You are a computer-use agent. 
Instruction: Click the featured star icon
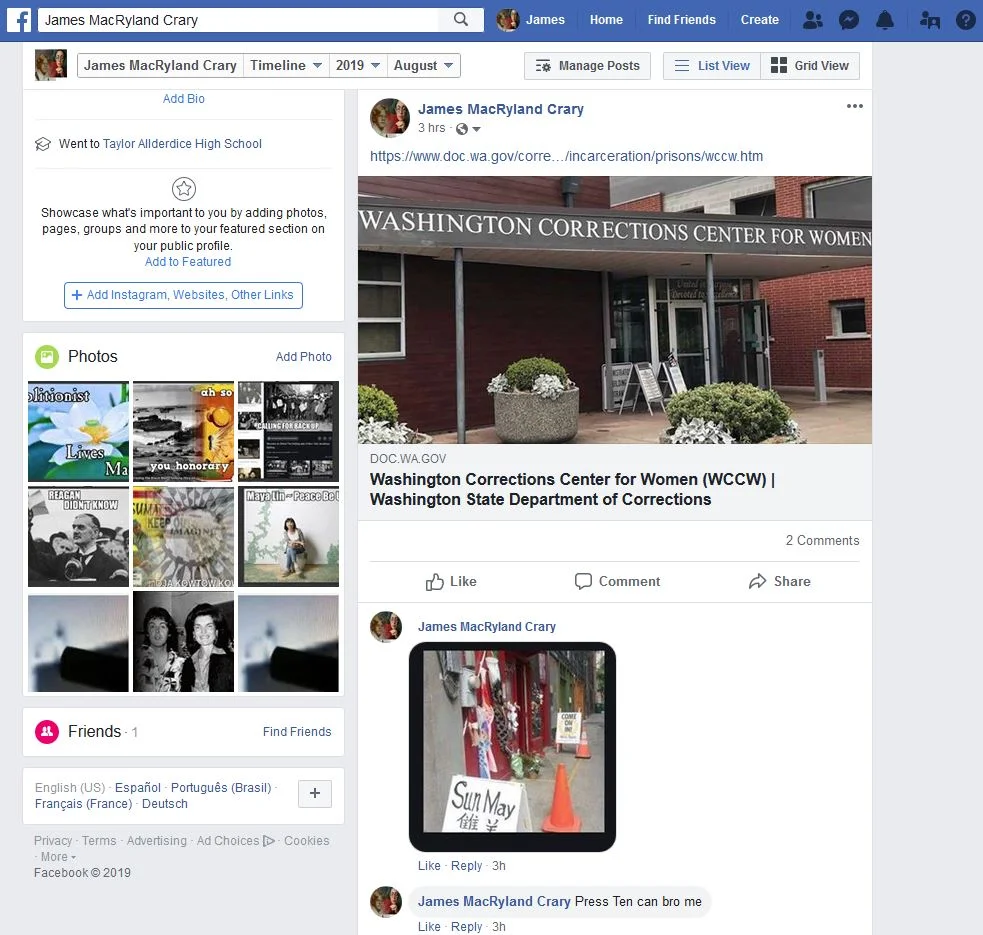(x=184, y=188)
